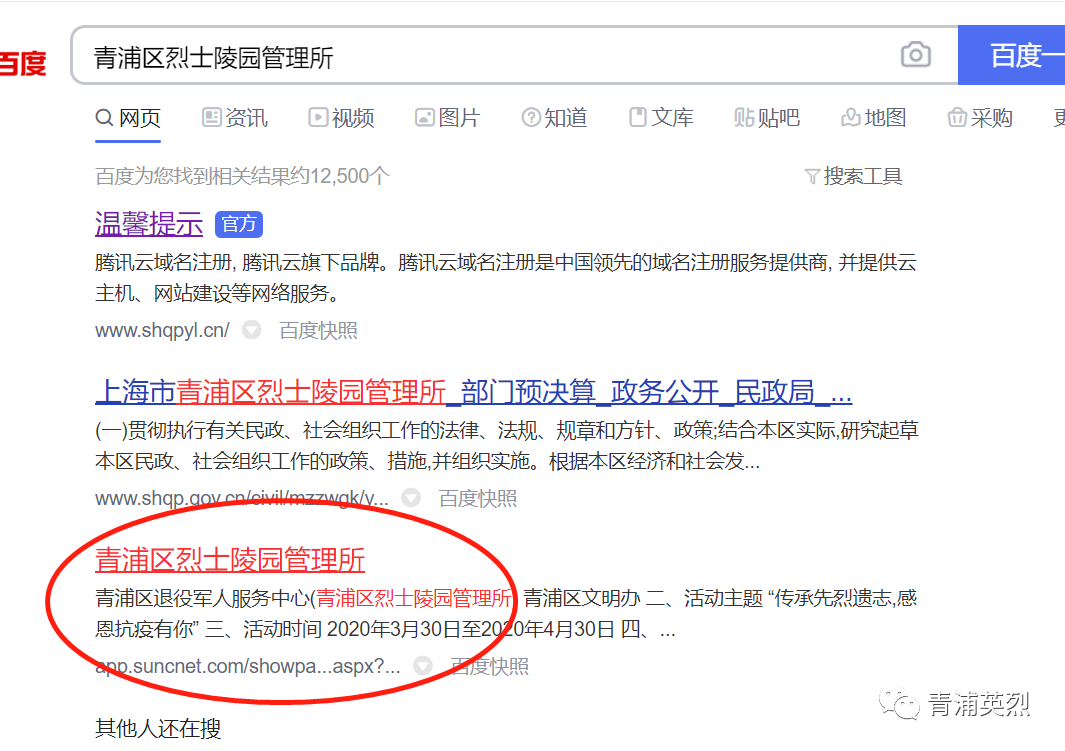Open the 温馨提示 result link
The height and width of the screenshot is (751, 1065).
[x=149, y=224]
